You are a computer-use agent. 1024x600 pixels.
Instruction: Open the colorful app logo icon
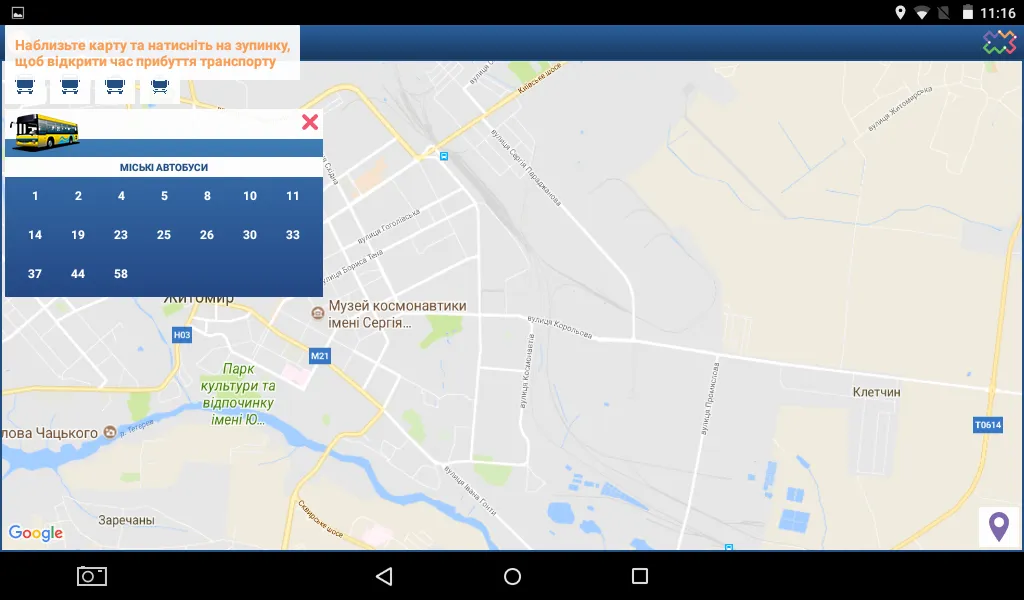(x=999, y=42)
